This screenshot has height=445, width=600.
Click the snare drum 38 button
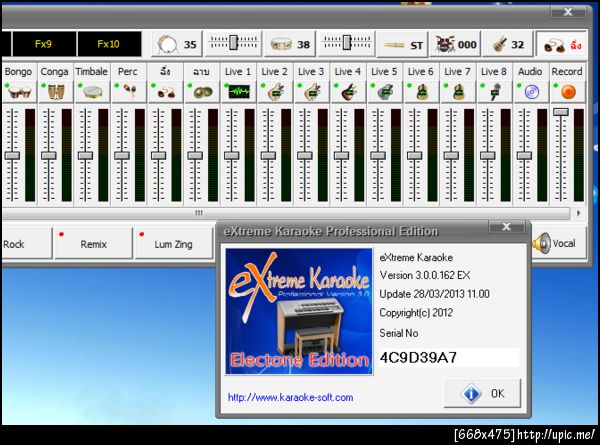tap(290, 44)
